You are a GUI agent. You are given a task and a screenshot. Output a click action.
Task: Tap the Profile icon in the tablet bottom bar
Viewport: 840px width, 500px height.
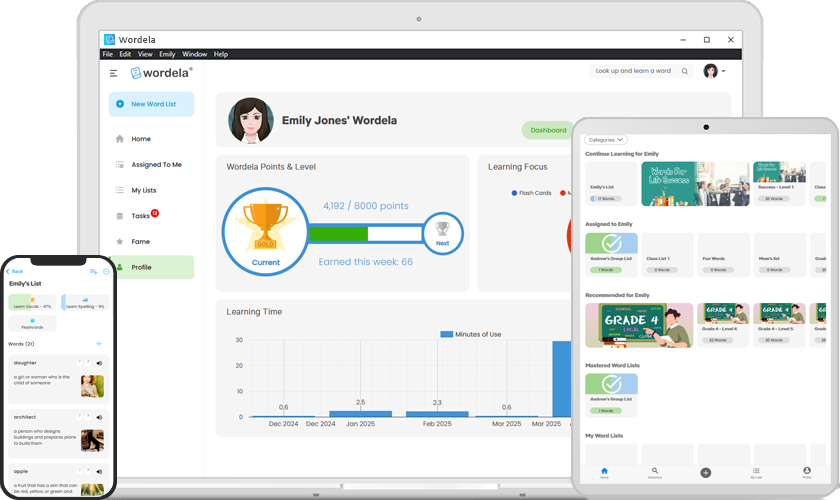pyautogui.click(x=807, y=472)
